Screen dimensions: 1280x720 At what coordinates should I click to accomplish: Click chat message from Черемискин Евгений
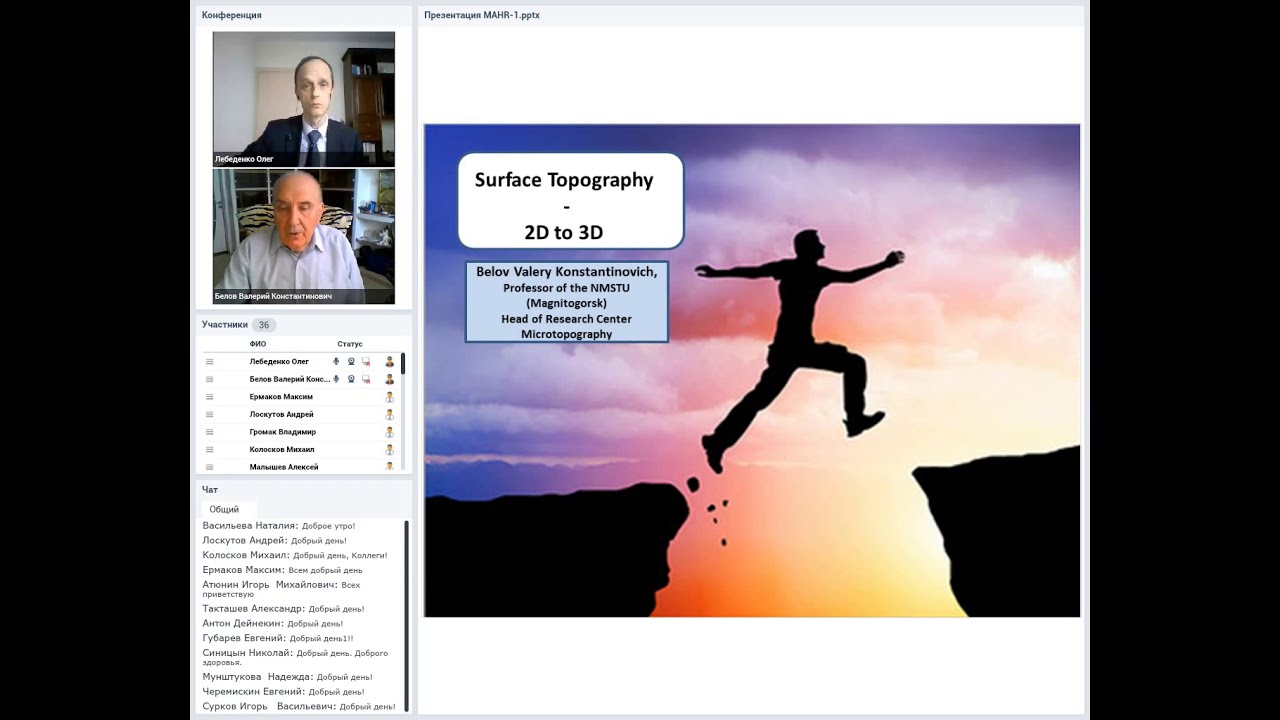click(283, 691)
